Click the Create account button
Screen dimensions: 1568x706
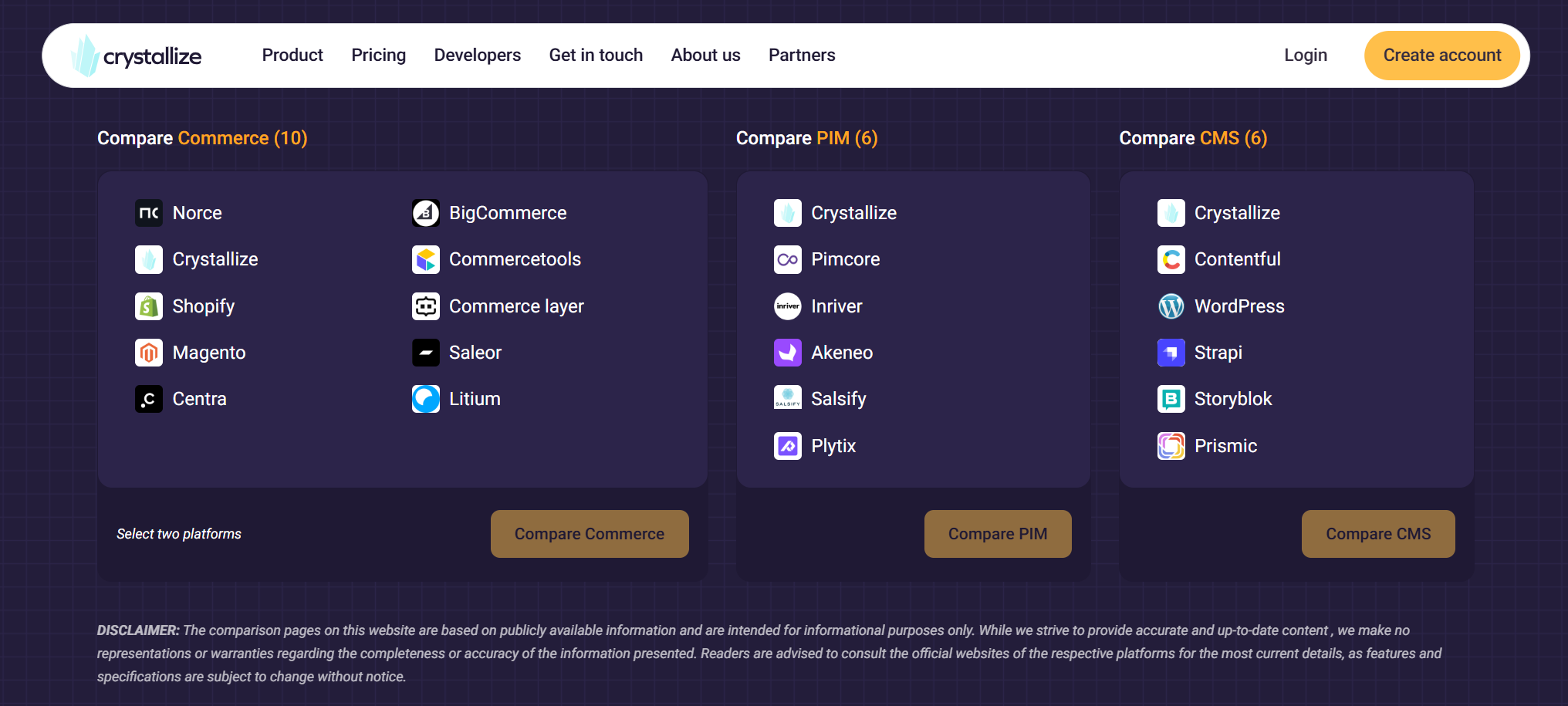pos(1441,56)
